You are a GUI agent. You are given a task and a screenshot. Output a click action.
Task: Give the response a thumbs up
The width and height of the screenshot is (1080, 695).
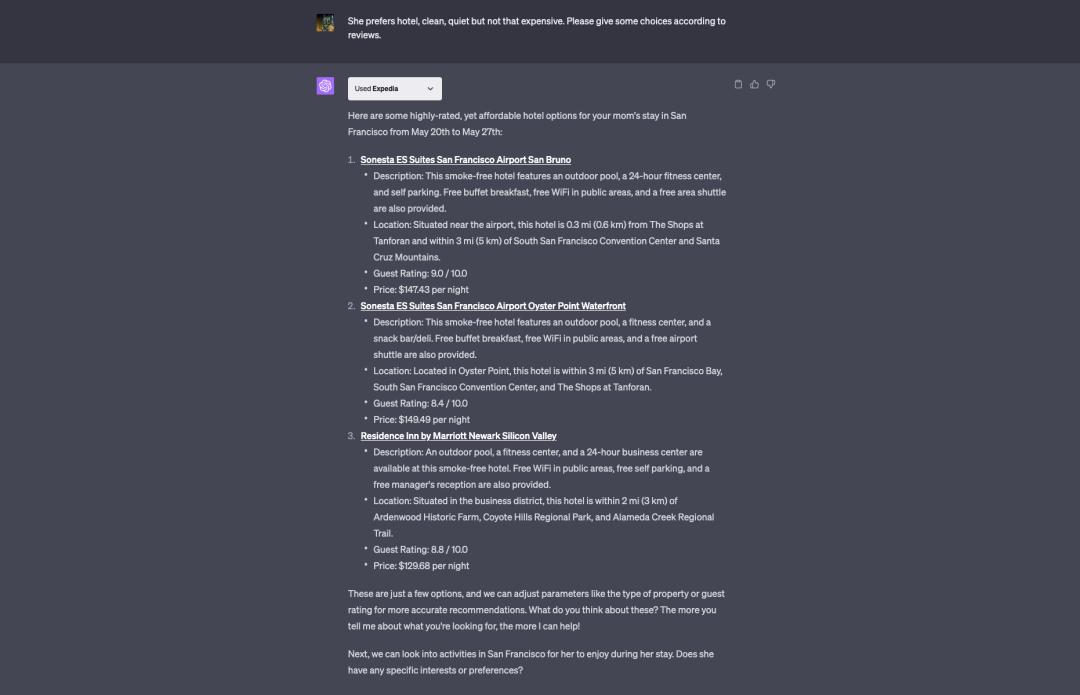tap(754, 84)
